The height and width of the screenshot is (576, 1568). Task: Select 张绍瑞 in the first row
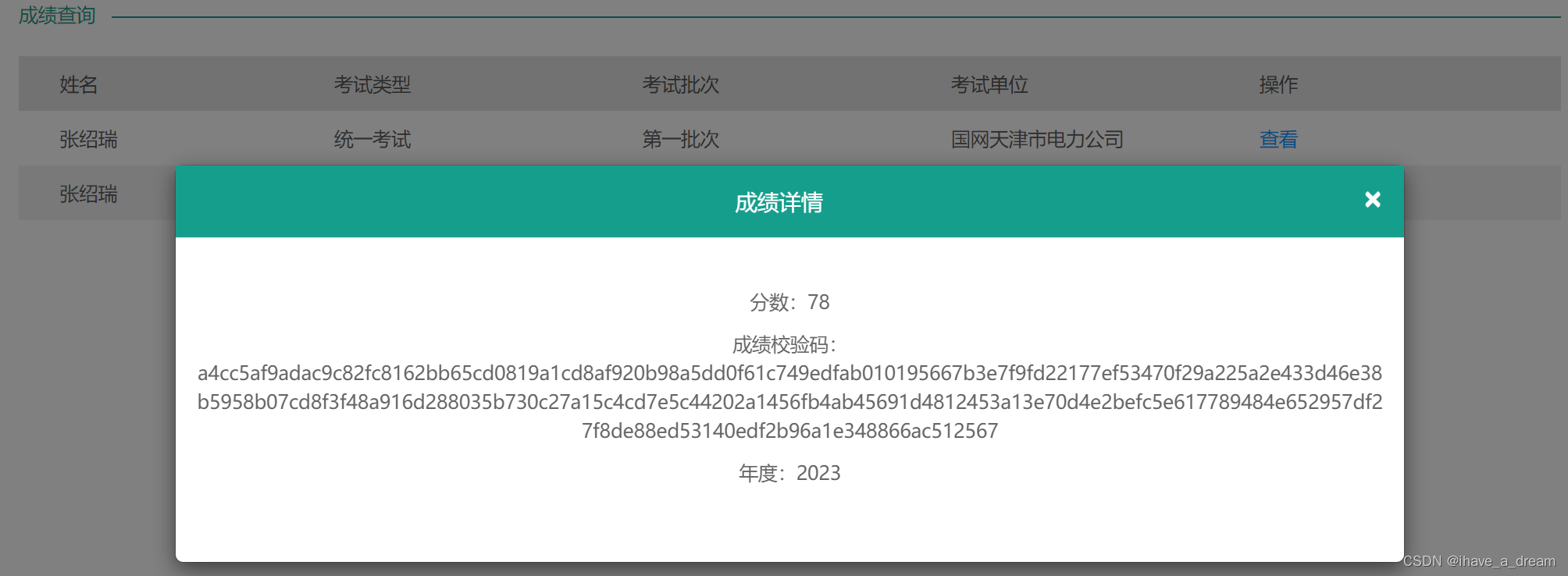coord(88,140)
